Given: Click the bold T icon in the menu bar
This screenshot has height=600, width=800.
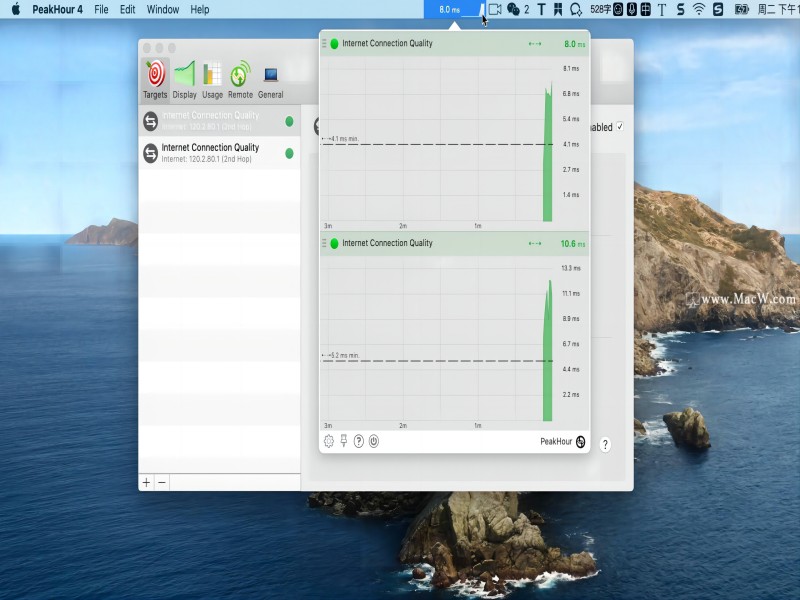Looking at the screenshot, I should click(x=541, y=9).
